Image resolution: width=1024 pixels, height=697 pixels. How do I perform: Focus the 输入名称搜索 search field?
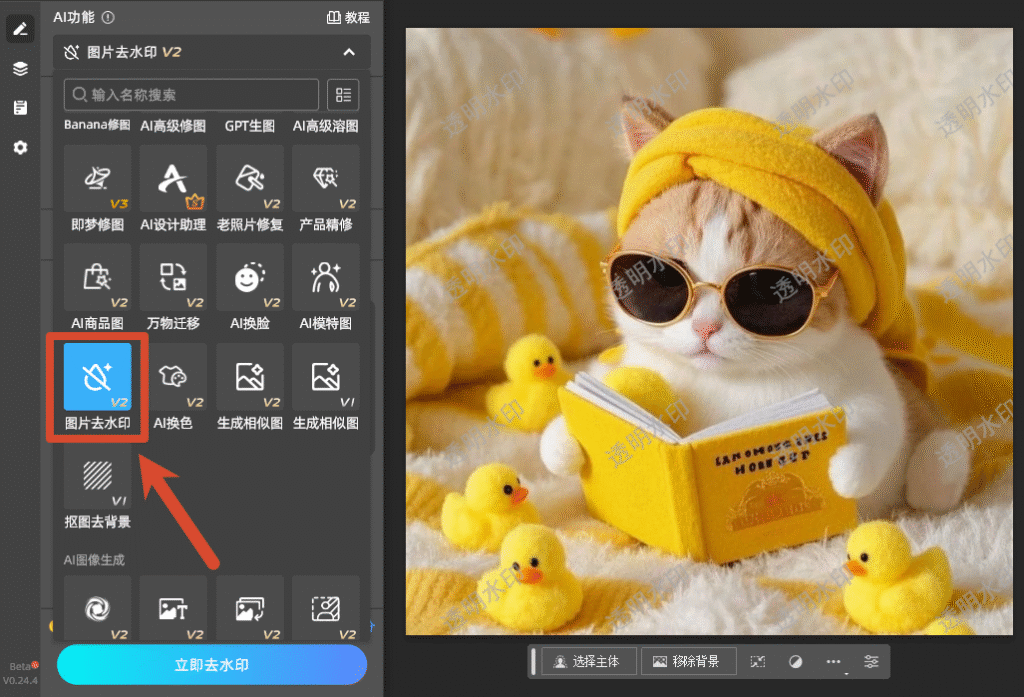(191, 95)
